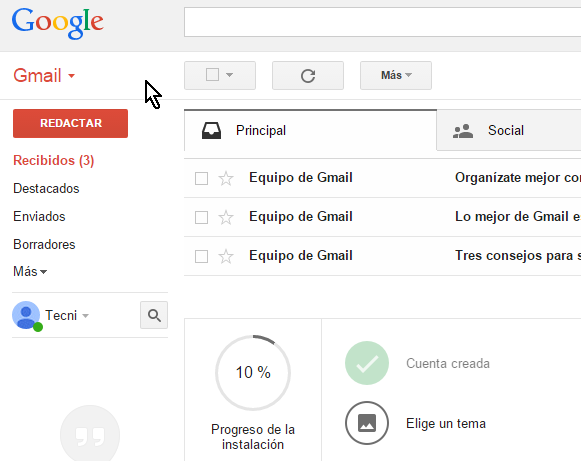Click the Tecni profile avatar
The height and width of the screenshot is (461, 581).
pos(26,315)
